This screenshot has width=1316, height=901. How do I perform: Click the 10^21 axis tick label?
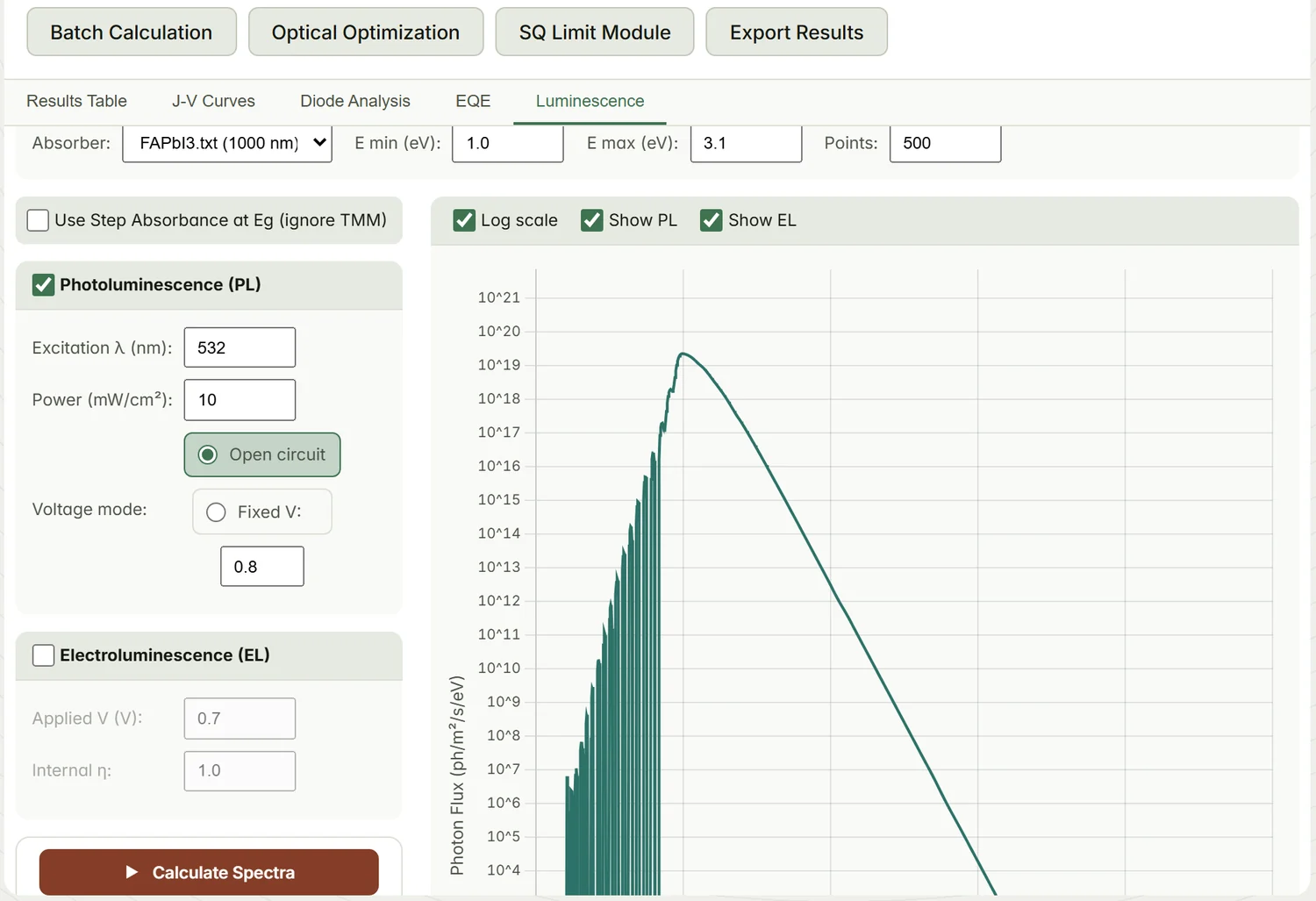tap(498, 298)
